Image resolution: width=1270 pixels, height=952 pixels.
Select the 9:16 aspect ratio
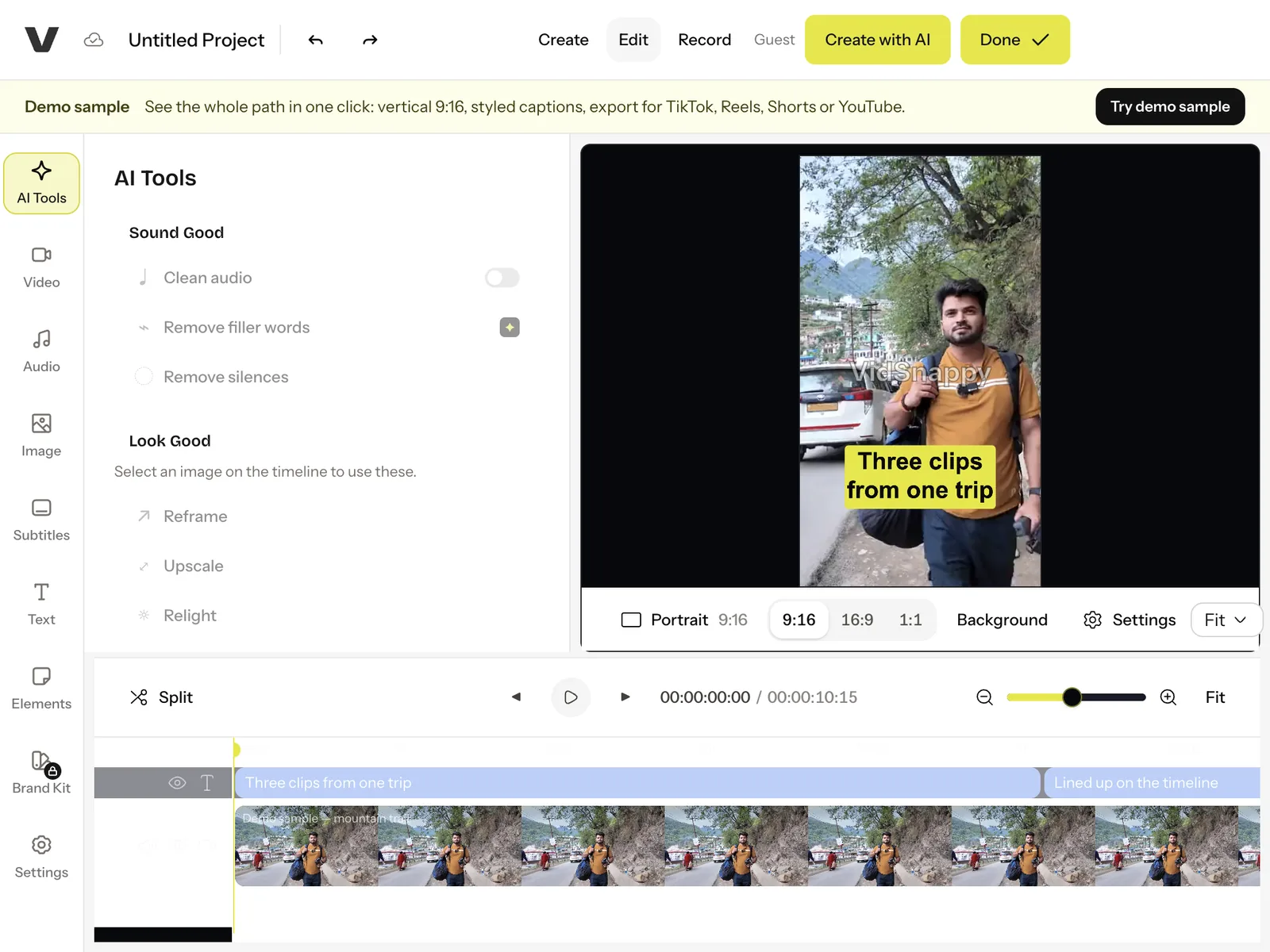799,620
